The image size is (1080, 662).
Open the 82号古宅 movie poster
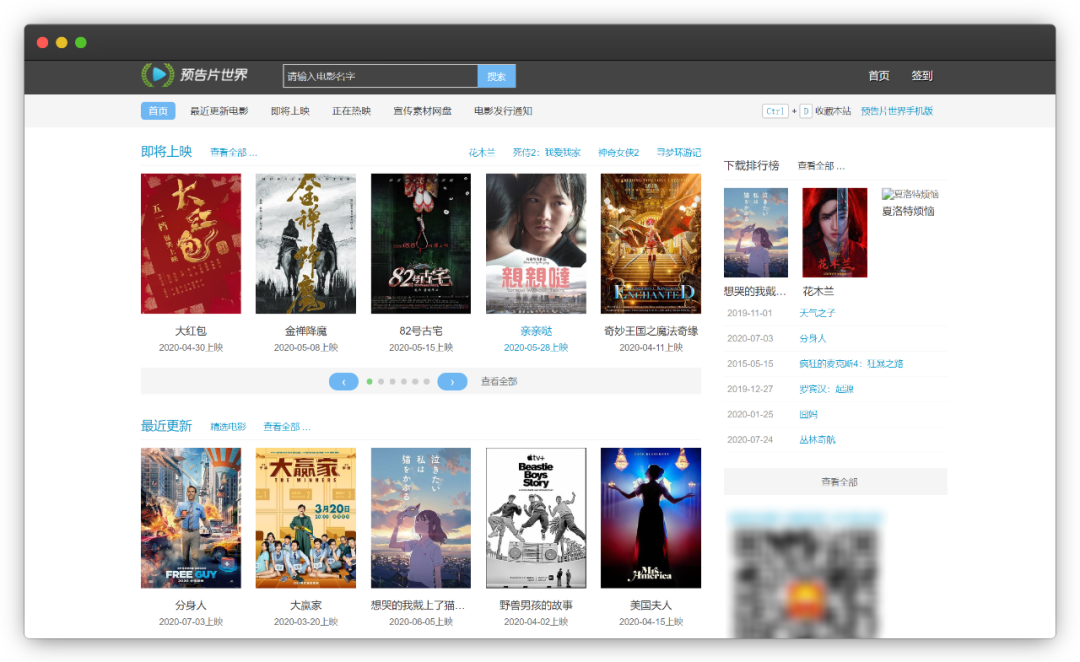click(x=421, y=243)
